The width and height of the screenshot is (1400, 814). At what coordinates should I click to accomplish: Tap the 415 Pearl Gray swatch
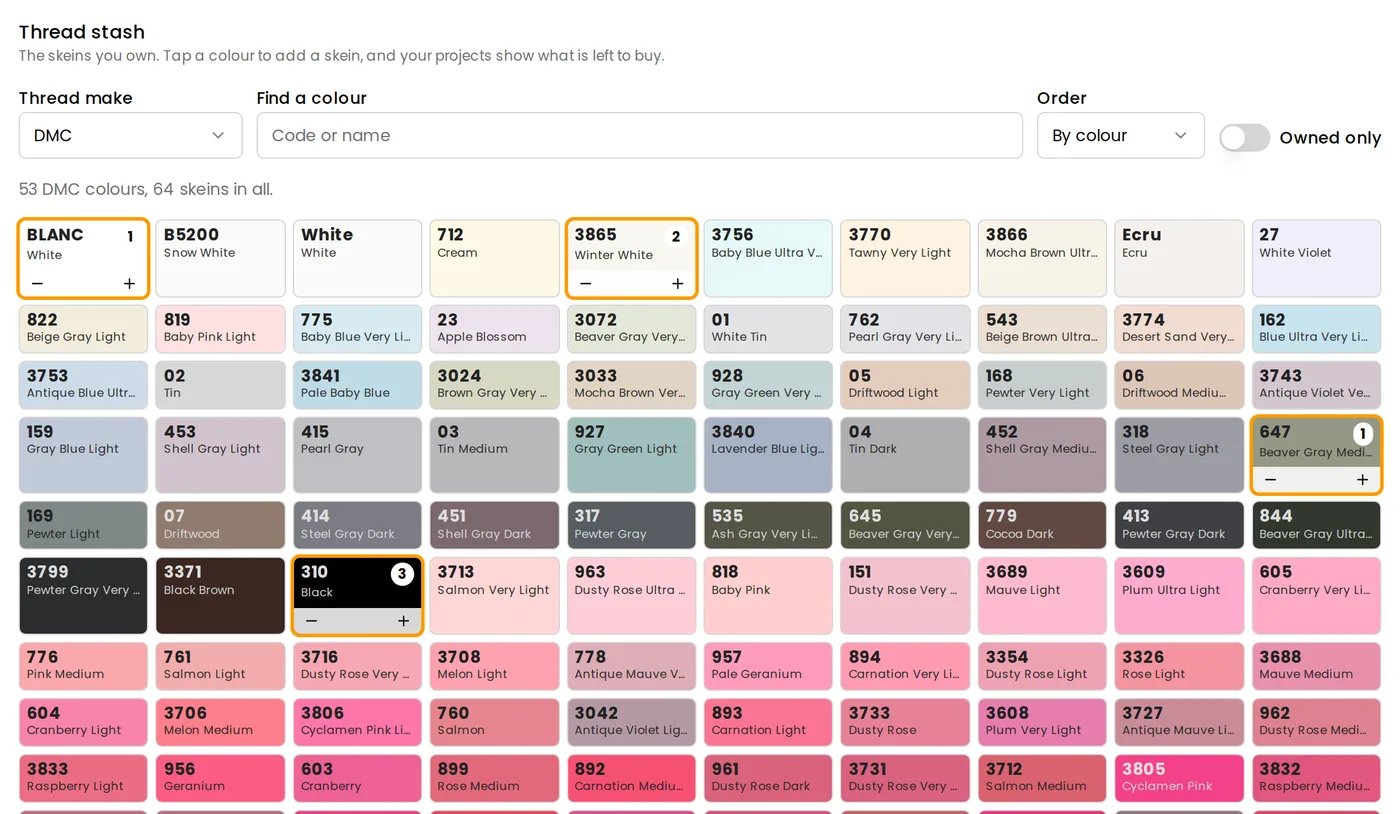pos(357,455)
